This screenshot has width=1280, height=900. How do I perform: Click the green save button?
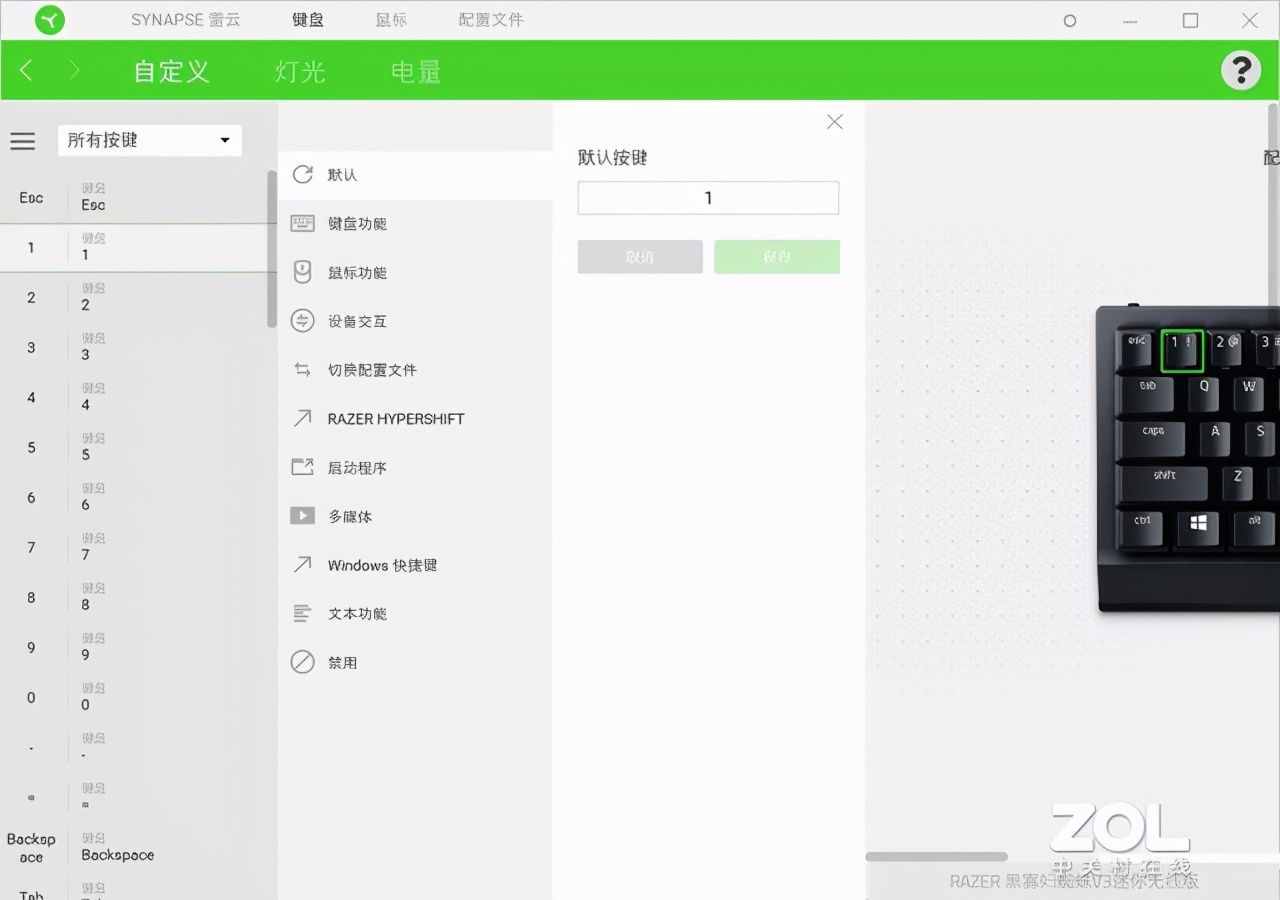(777, 257)
